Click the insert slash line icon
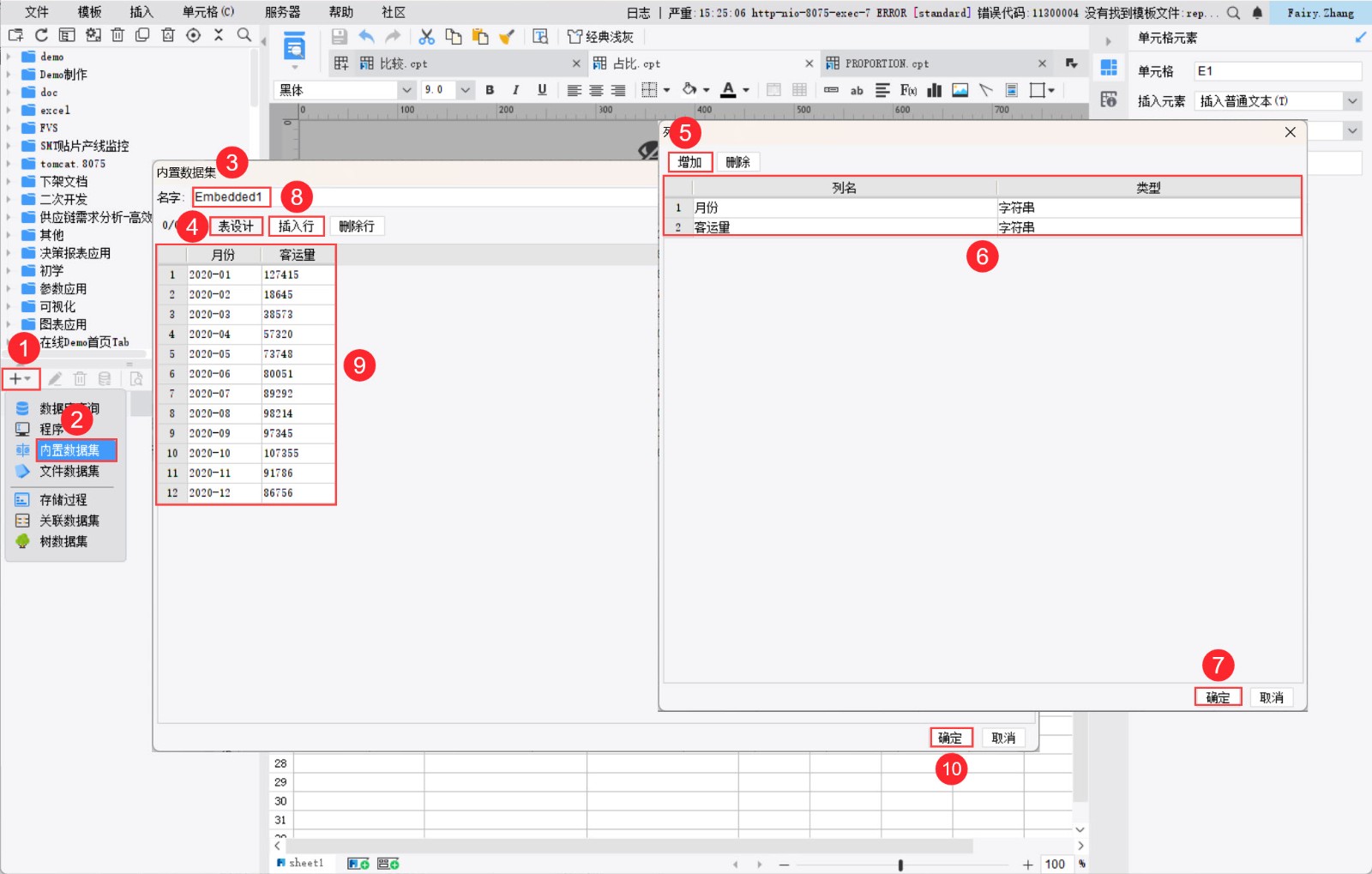 [986, 90]
